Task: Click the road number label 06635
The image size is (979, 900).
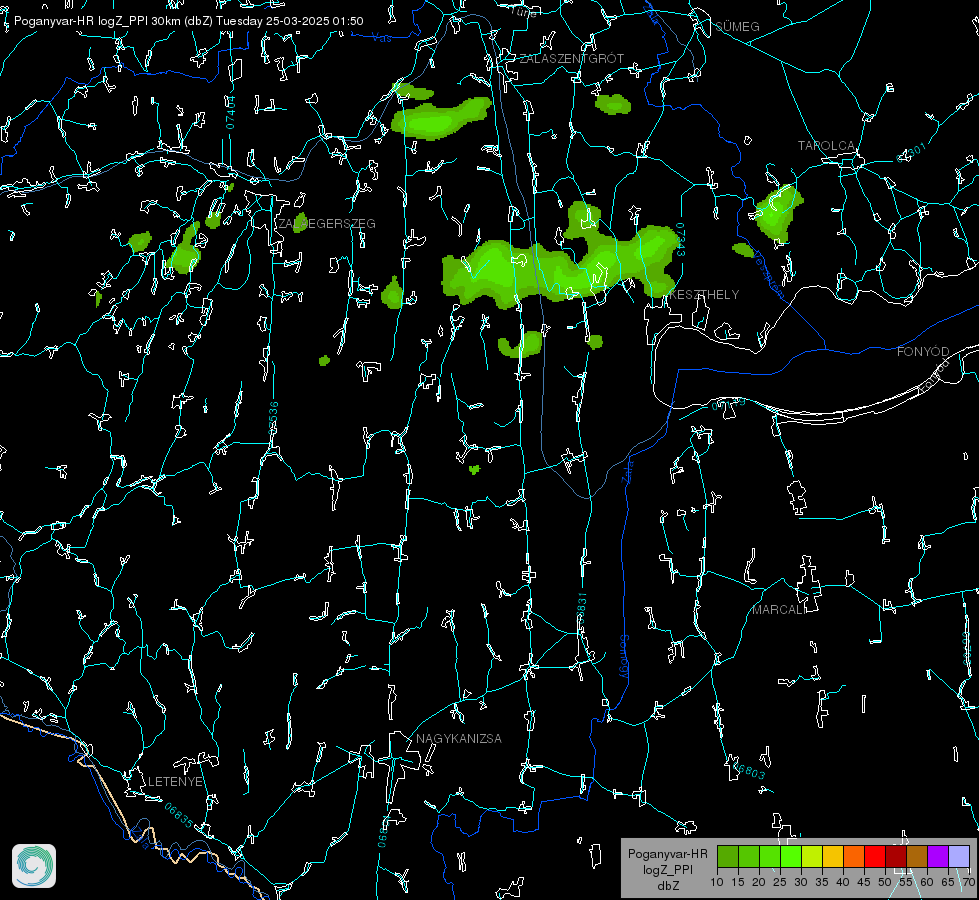Action: (179, 816)
